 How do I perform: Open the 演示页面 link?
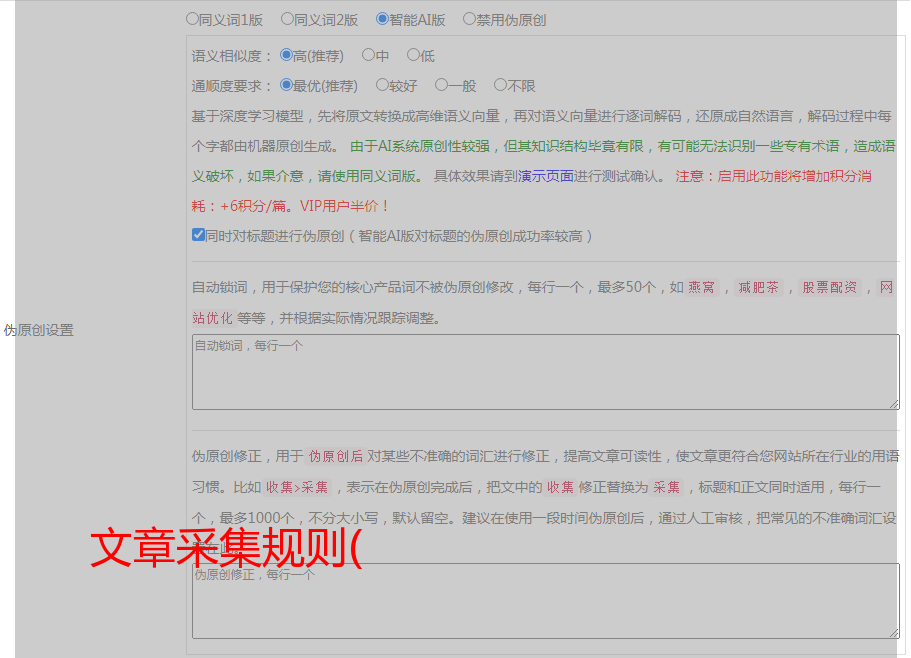[x=545, y=176]
